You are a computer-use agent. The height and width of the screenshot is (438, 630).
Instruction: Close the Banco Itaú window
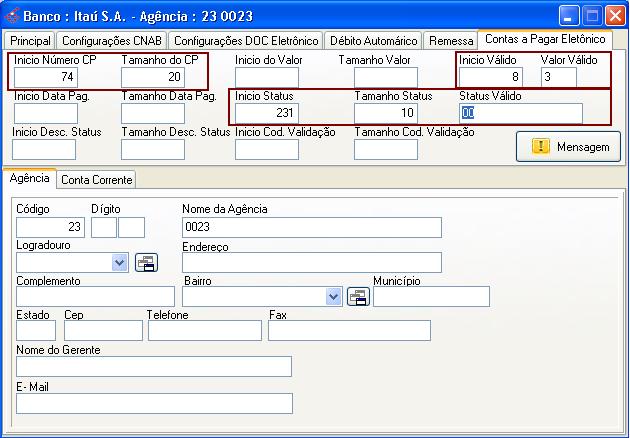tap(616, 16)
